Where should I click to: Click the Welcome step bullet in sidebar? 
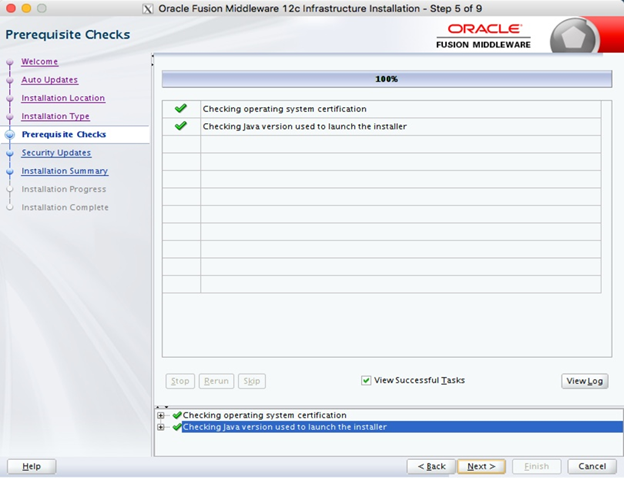tap(10, 62)
